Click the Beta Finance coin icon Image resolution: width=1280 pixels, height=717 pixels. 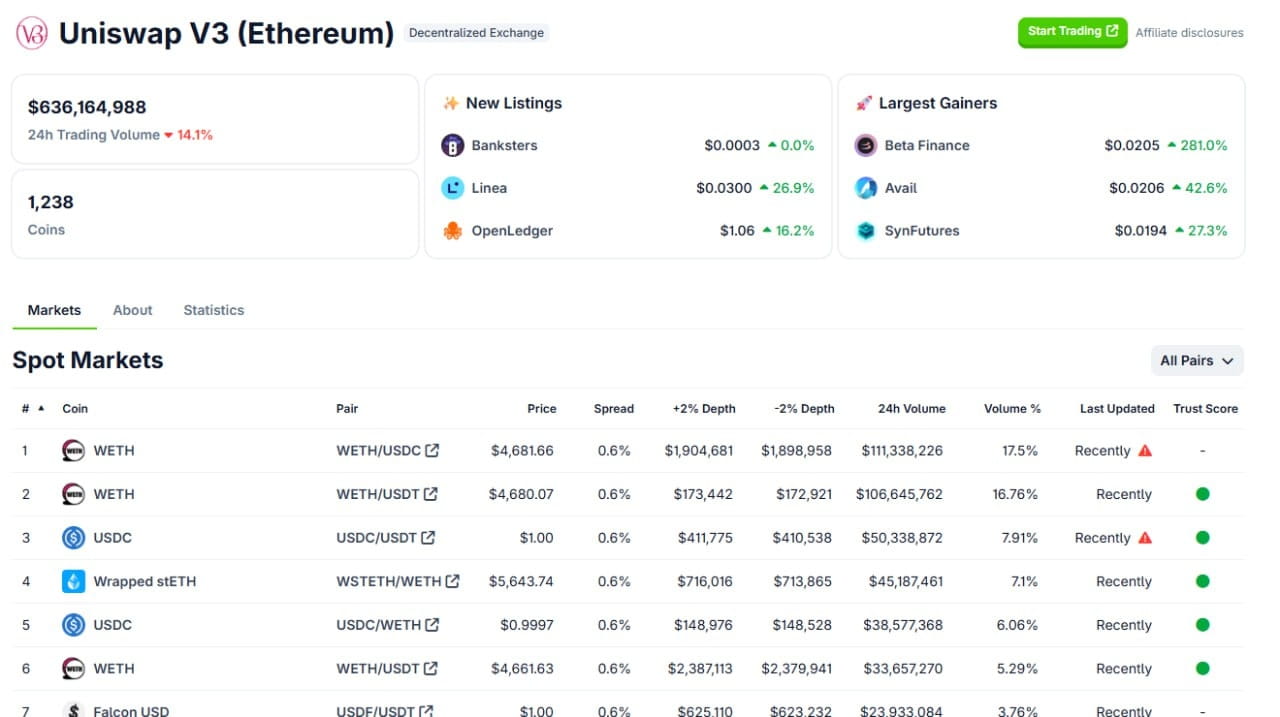(866, 145)
